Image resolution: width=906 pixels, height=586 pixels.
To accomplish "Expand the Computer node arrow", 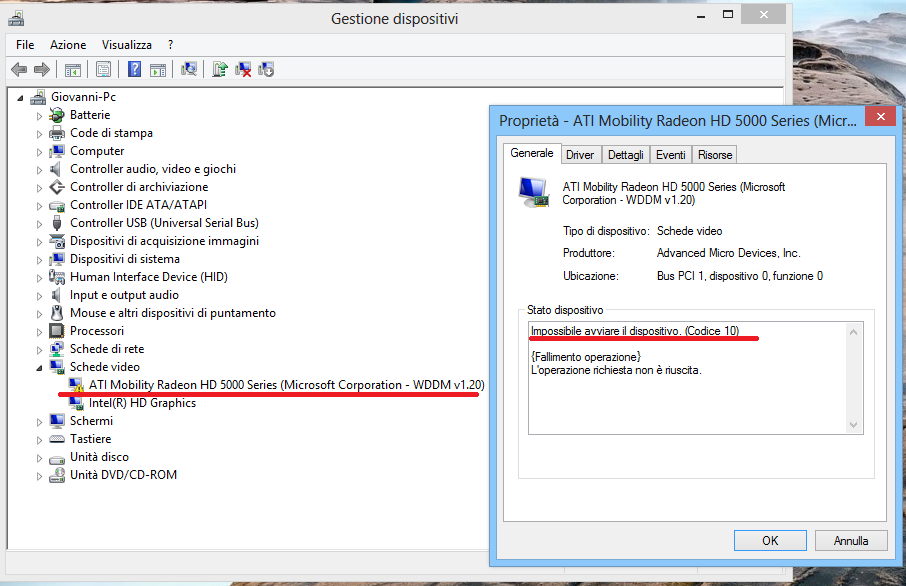I will pos(39,152).
